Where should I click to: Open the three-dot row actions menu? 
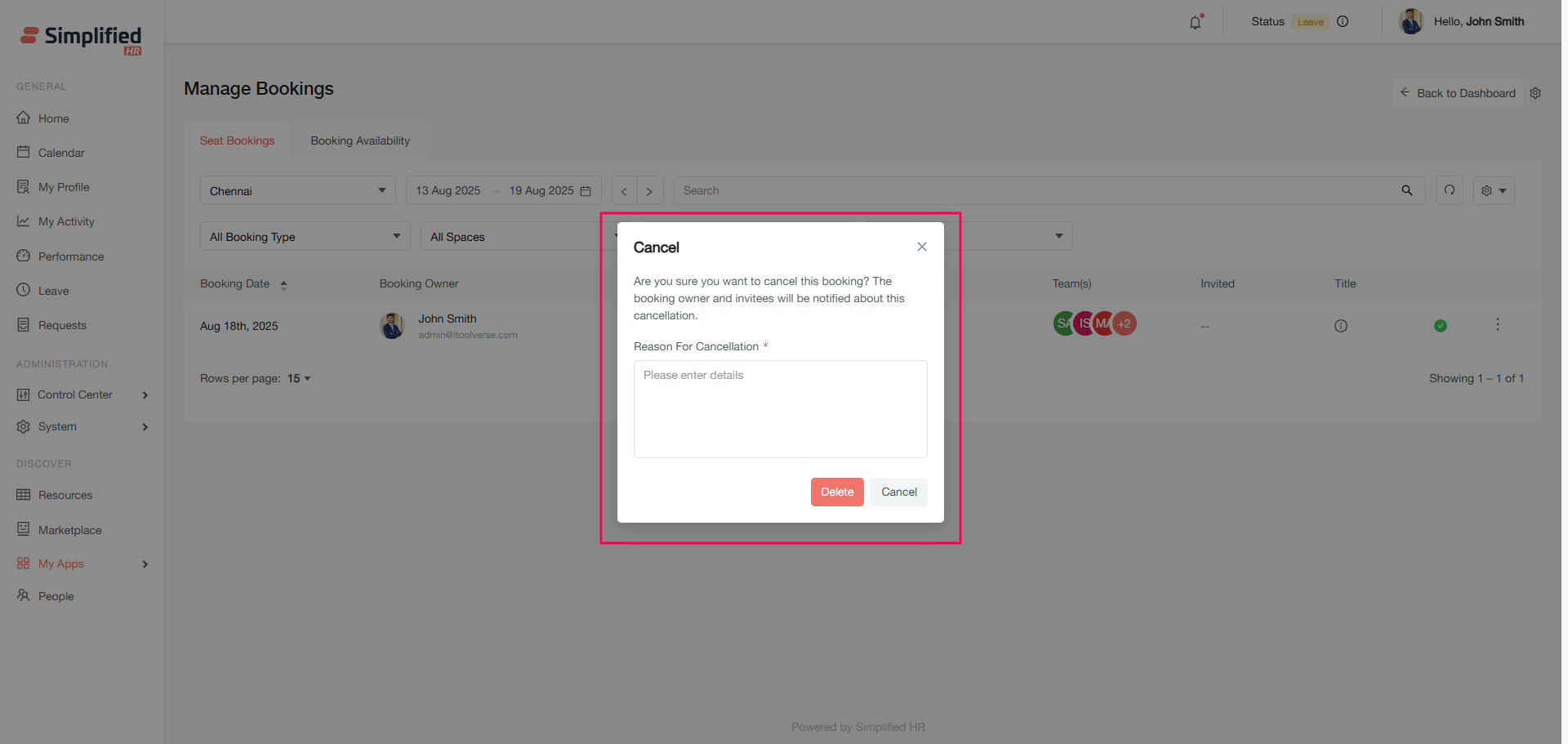[x=1498, y=324]
